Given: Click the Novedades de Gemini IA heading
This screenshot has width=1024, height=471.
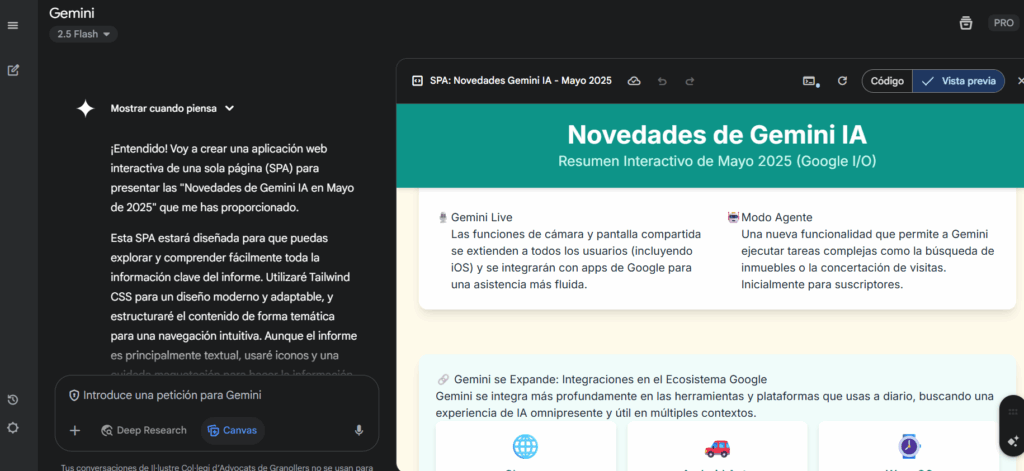Looking at the screenshot, I should pos(717,135).
